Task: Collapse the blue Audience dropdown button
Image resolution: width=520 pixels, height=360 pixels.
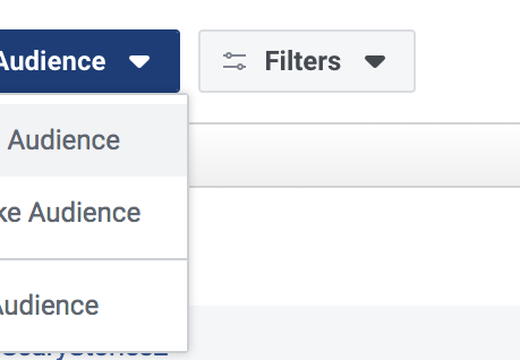Action: (x=89, y=61)
